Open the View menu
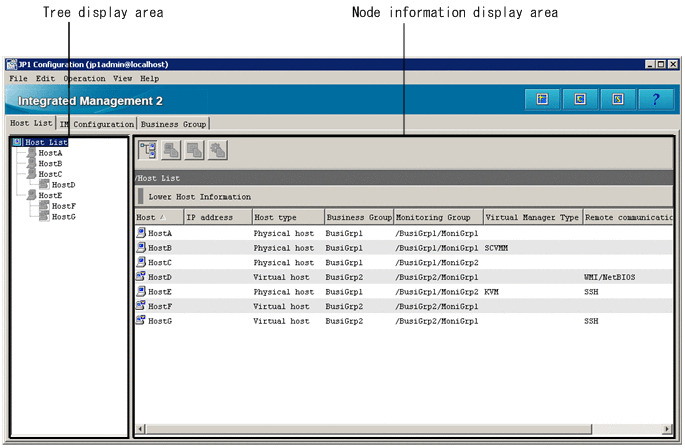This screenshot has height=448, width=685. coord(122,78)
